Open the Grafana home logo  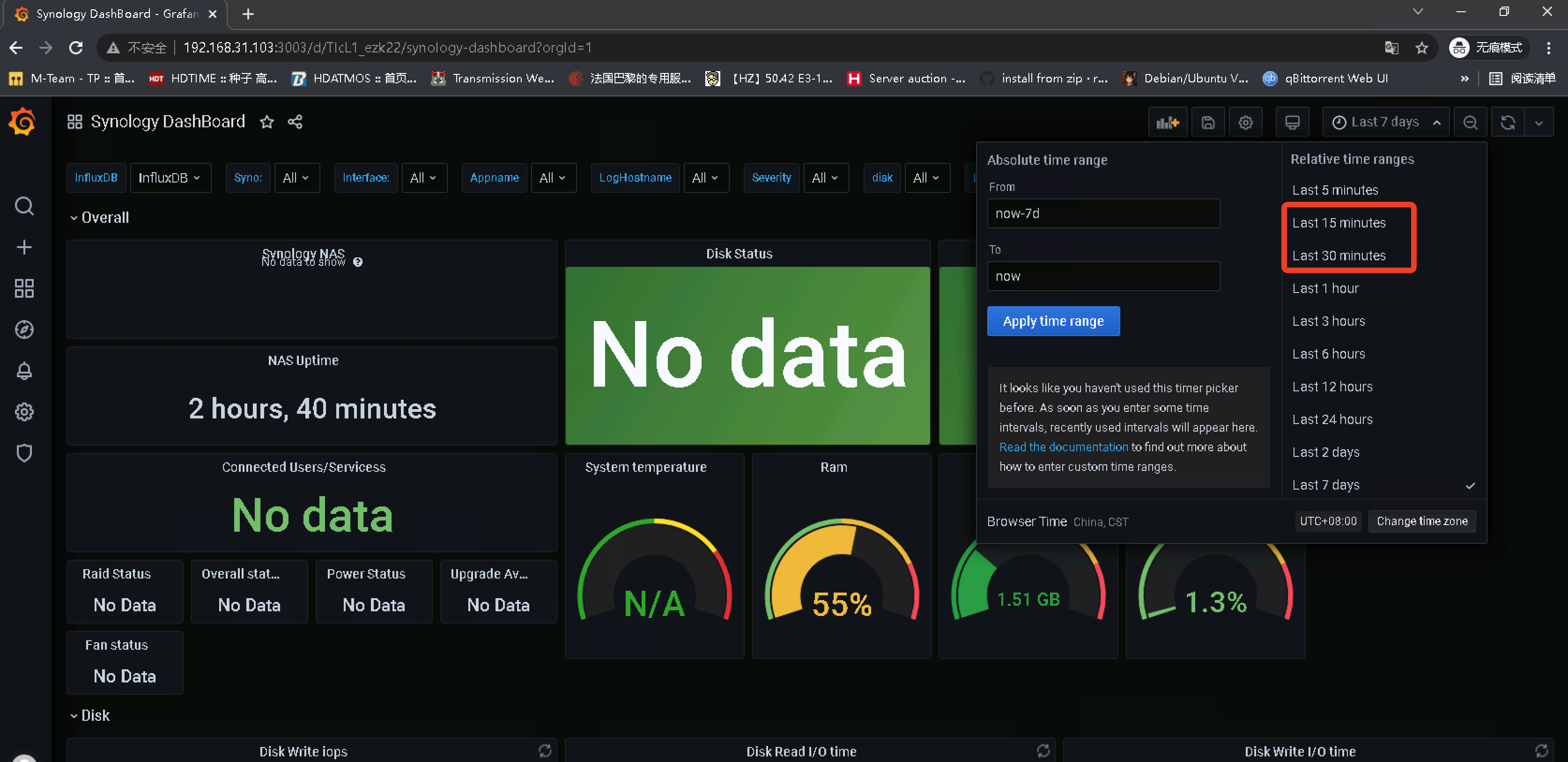click(22, 122)
